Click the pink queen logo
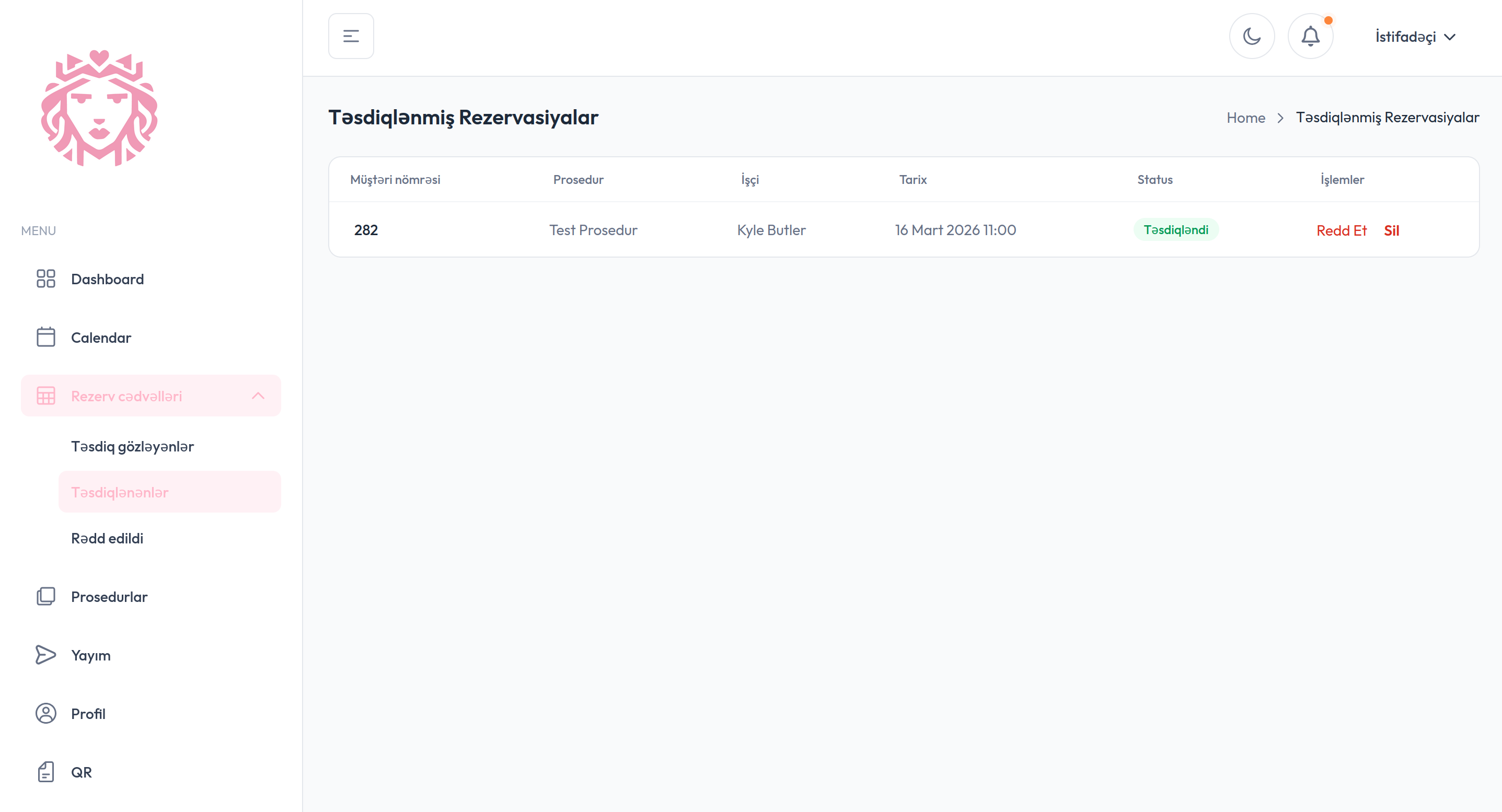Viewport: 1502px width, 812px height. coord(99,108)
